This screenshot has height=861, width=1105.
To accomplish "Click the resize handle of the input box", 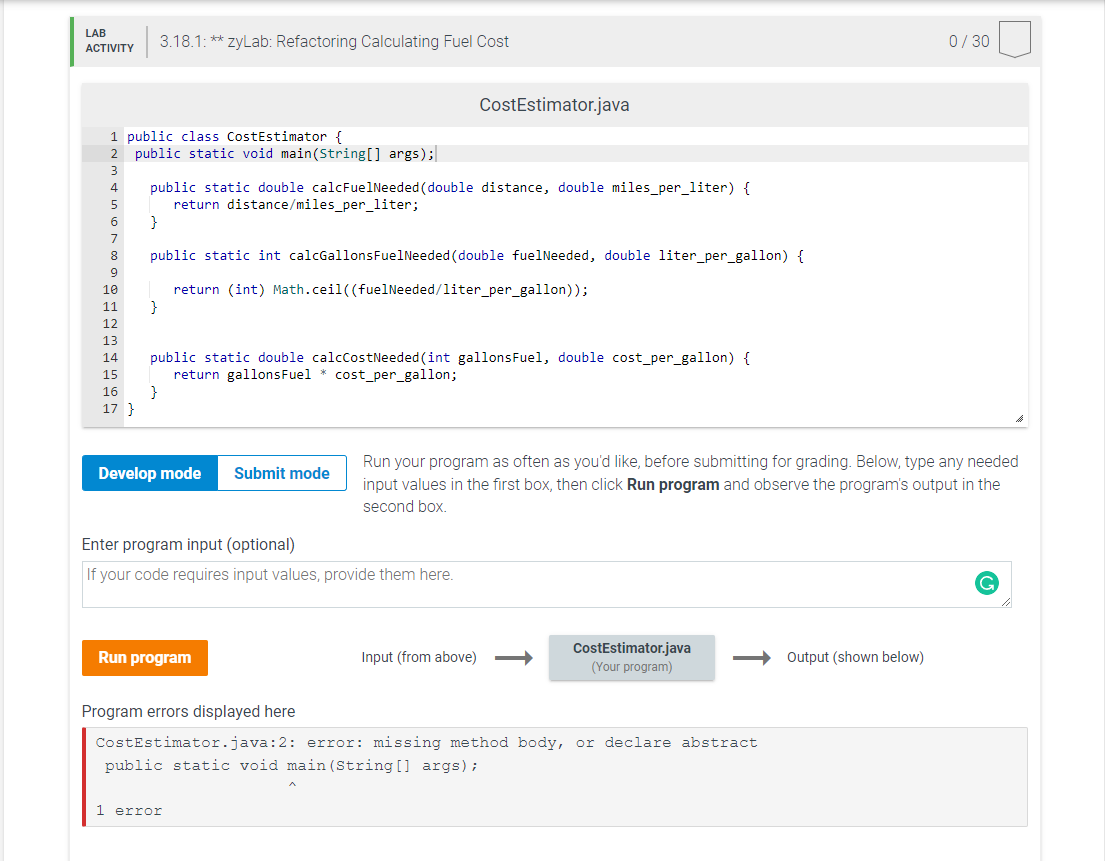I will (1003, 600).
